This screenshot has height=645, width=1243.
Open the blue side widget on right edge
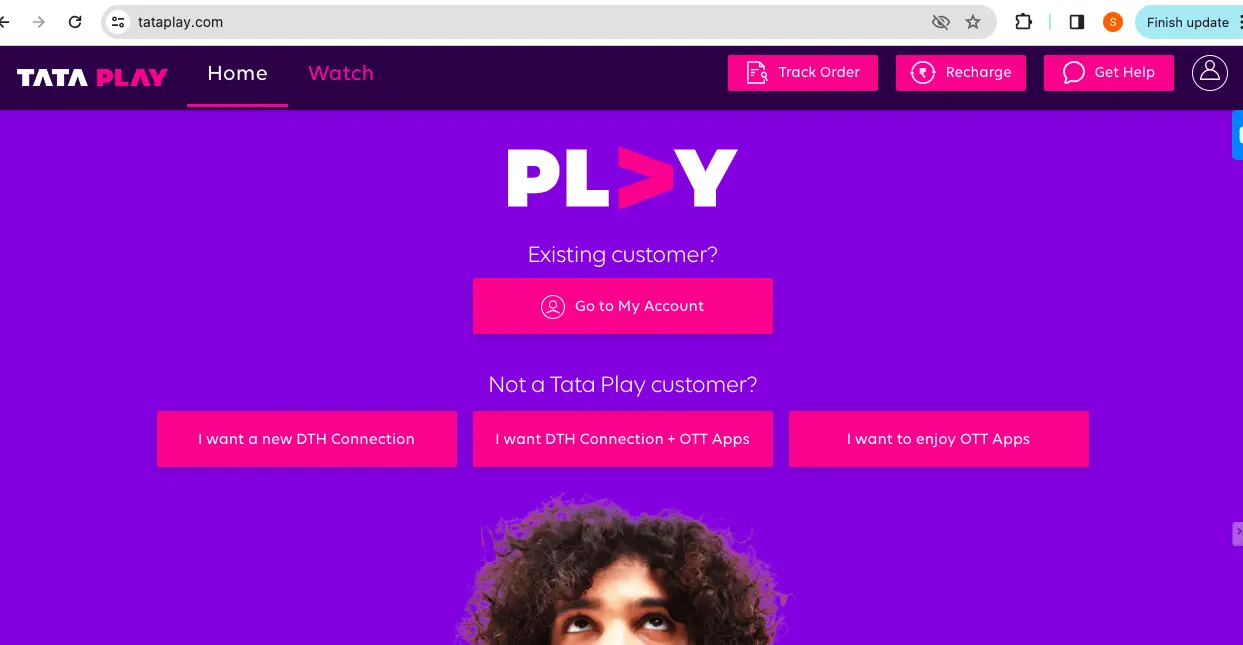pos(1237,135)
